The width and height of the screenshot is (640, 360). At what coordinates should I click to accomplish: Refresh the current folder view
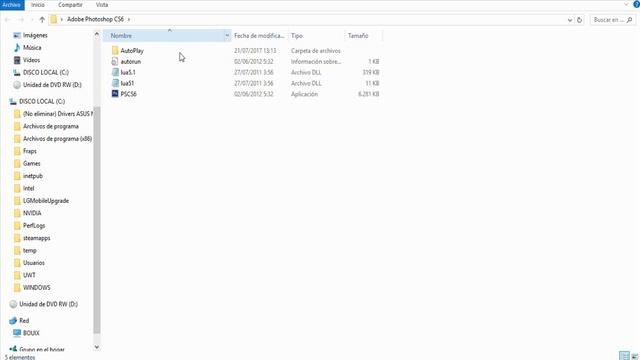[x=579, y=20]
